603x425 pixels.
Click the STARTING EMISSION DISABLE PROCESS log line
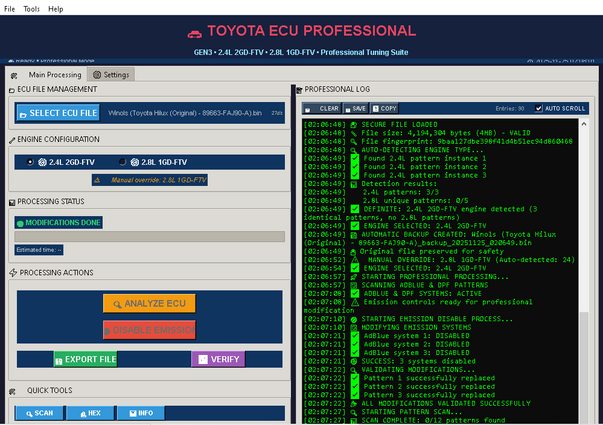pyautogui.click(x=408, y=318)
